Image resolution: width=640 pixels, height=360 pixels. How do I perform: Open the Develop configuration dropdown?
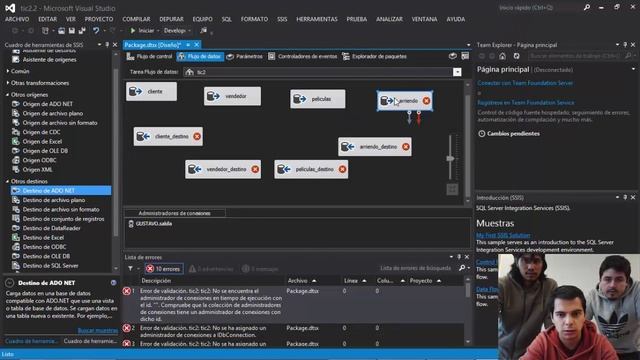[177, 31]
